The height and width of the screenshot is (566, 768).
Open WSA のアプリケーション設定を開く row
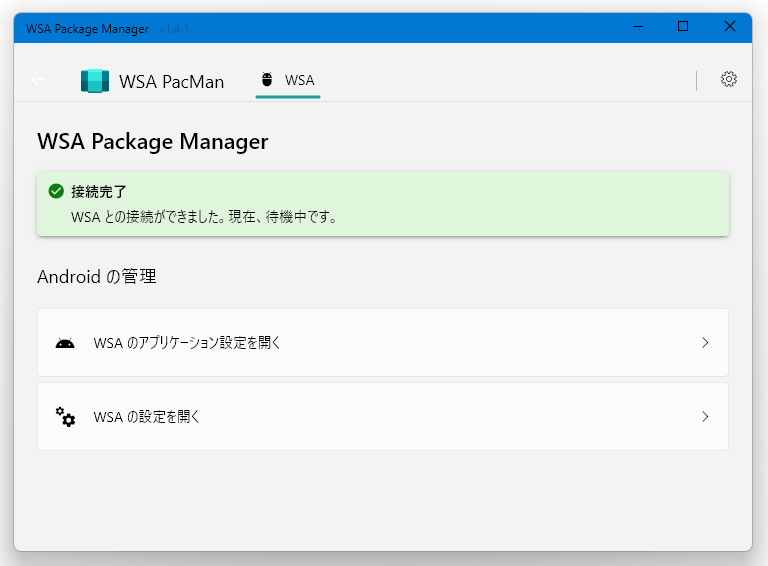pyautogui.click(x=383, y=343)
